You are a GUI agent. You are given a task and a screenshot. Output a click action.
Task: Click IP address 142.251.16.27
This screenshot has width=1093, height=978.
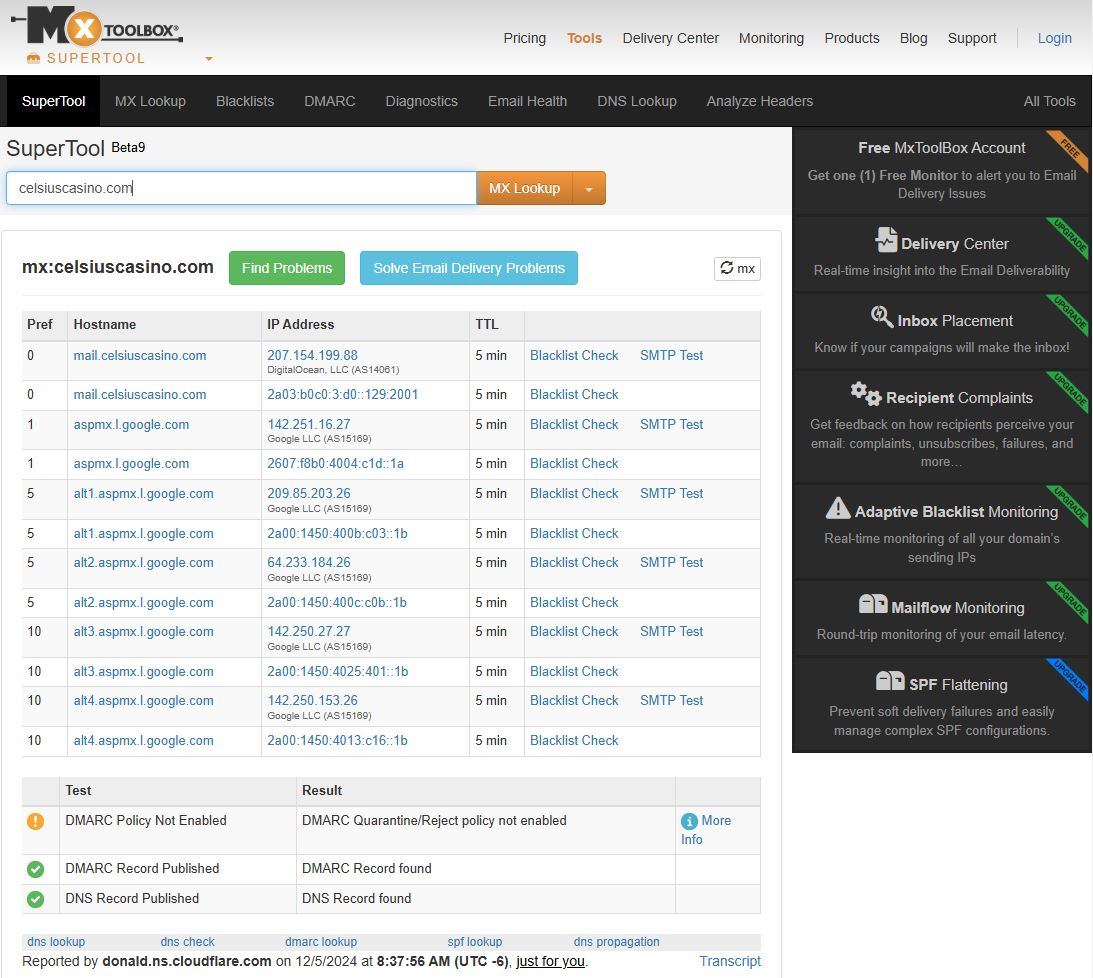pos(309,425)
